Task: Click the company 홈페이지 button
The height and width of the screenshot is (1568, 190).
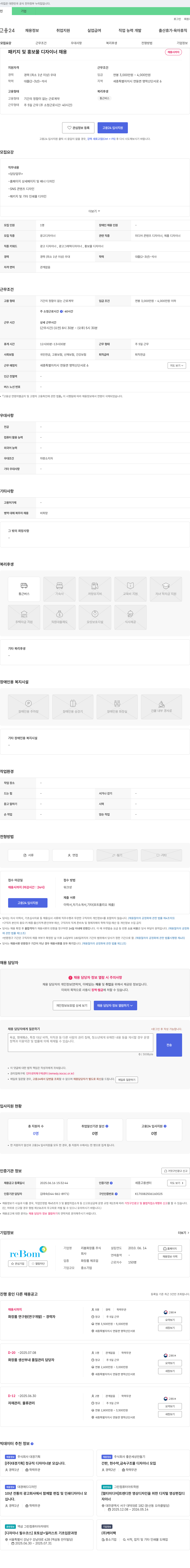Action: (x=170, y=1248)
